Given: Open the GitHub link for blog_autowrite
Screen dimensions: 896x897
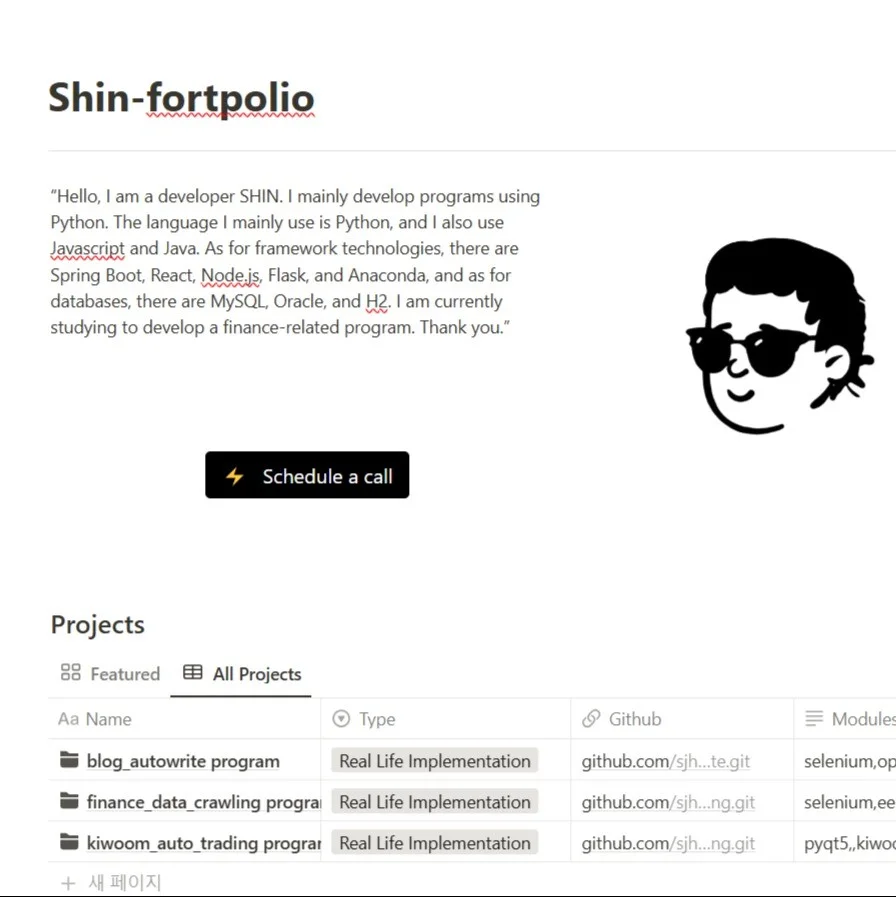Looking at the screenshot, I should [666, 761].
